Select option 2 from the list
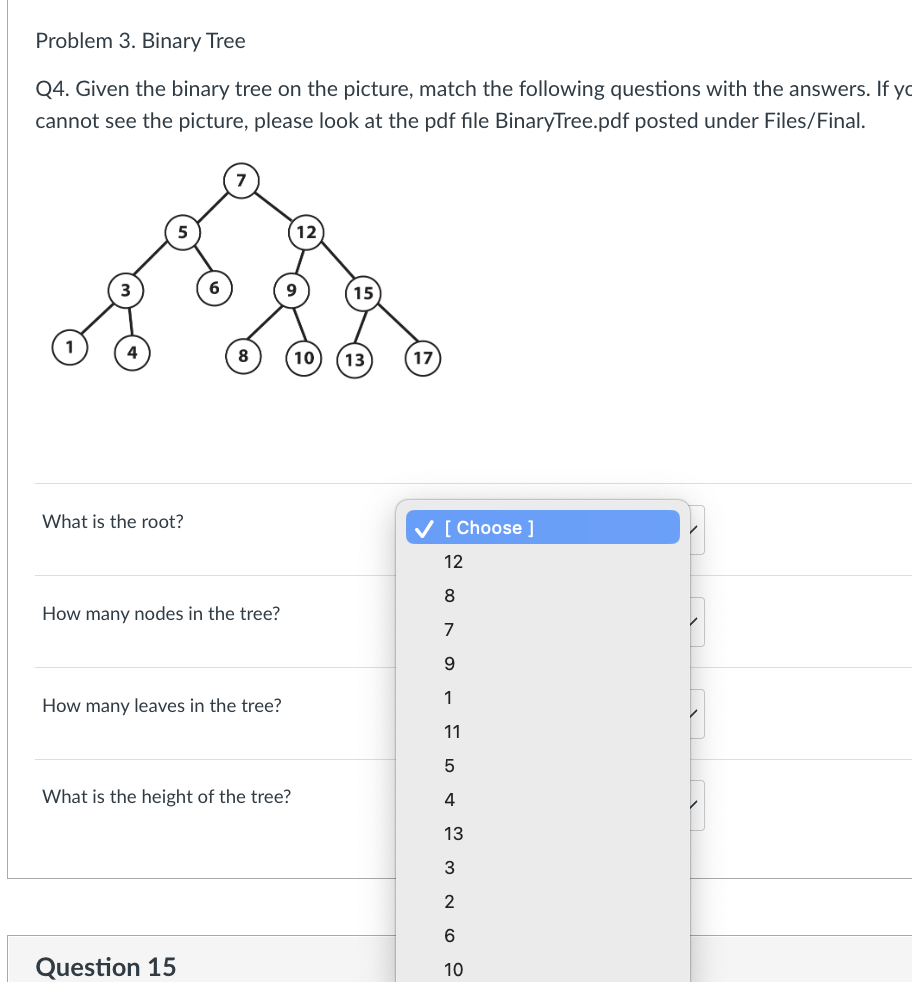 pyautogui.click(x=542, y=902)
